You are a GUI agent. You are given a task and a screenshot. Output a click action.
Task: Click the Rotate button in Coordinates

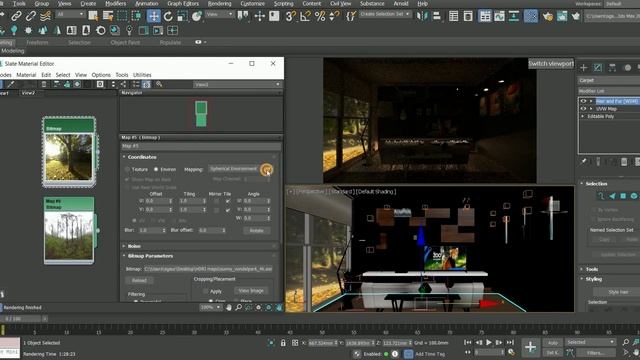[256, 231]
